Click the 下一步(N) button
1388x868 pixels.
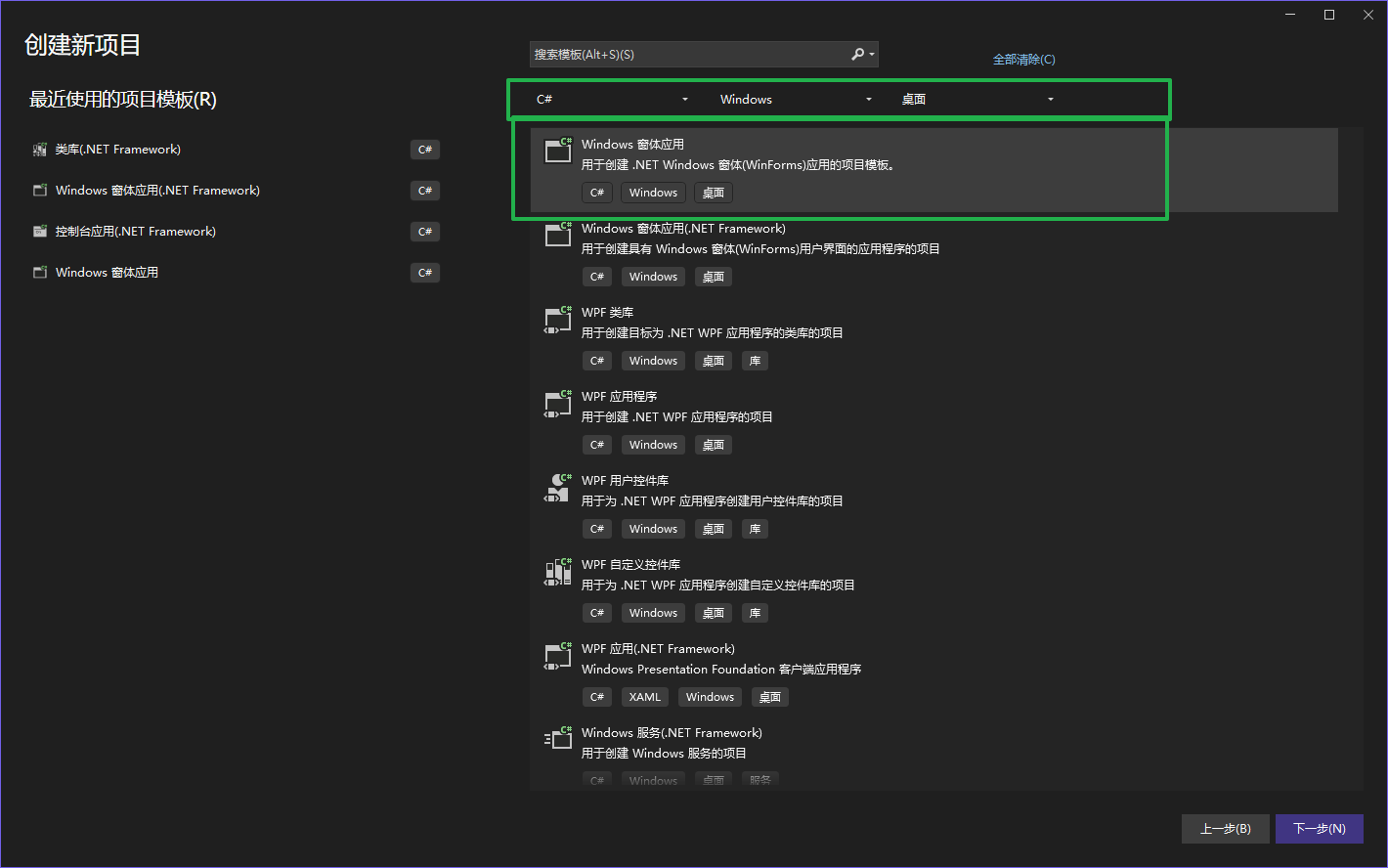click(x=1319, y=829)
